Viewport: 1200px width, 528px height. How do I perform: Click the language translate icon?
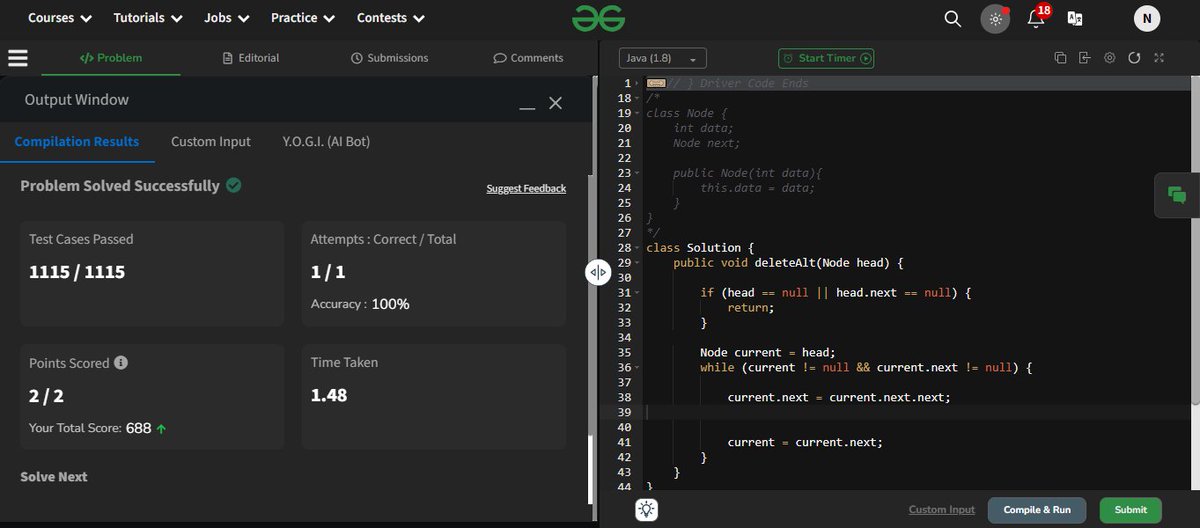1076,18
